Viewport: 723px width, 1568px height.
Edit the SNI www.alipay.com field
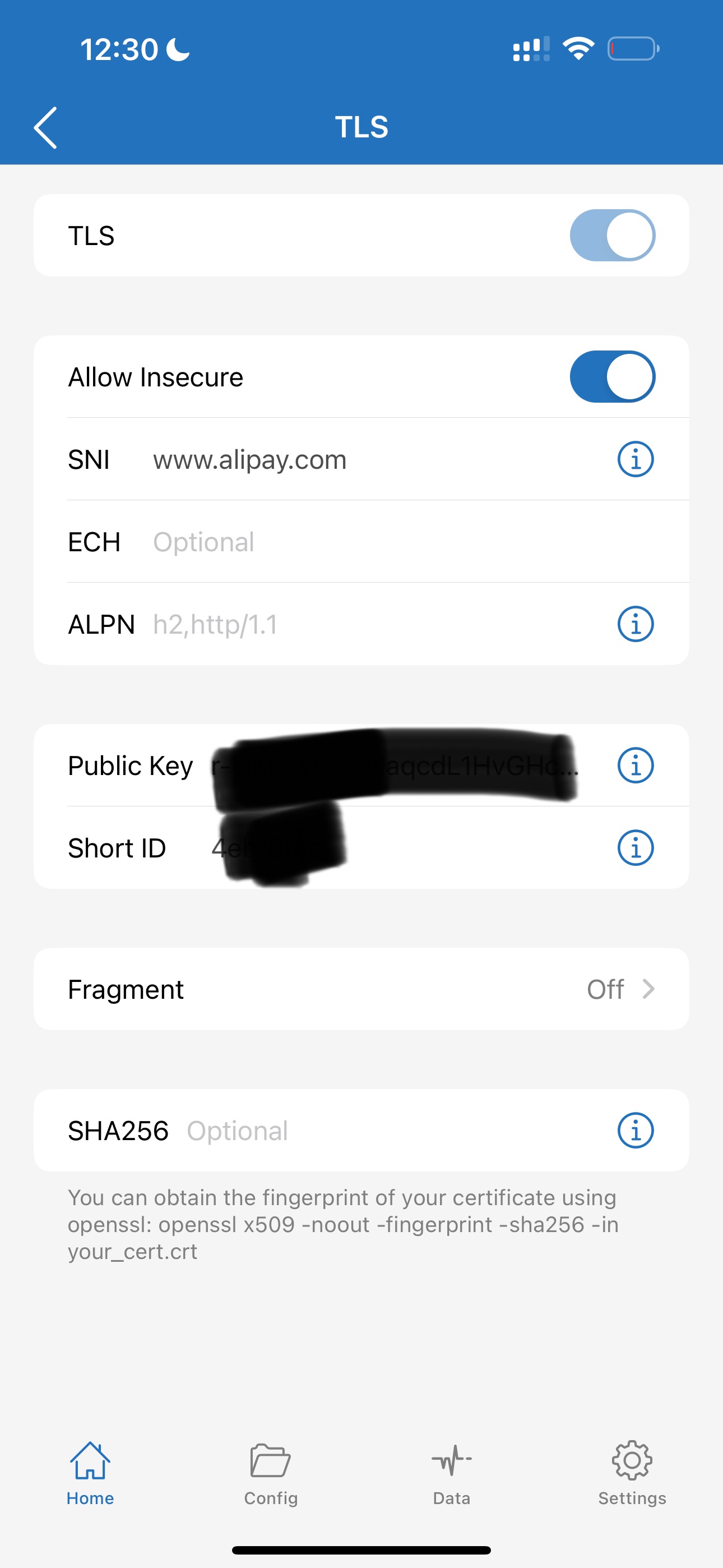click(365, 459)
